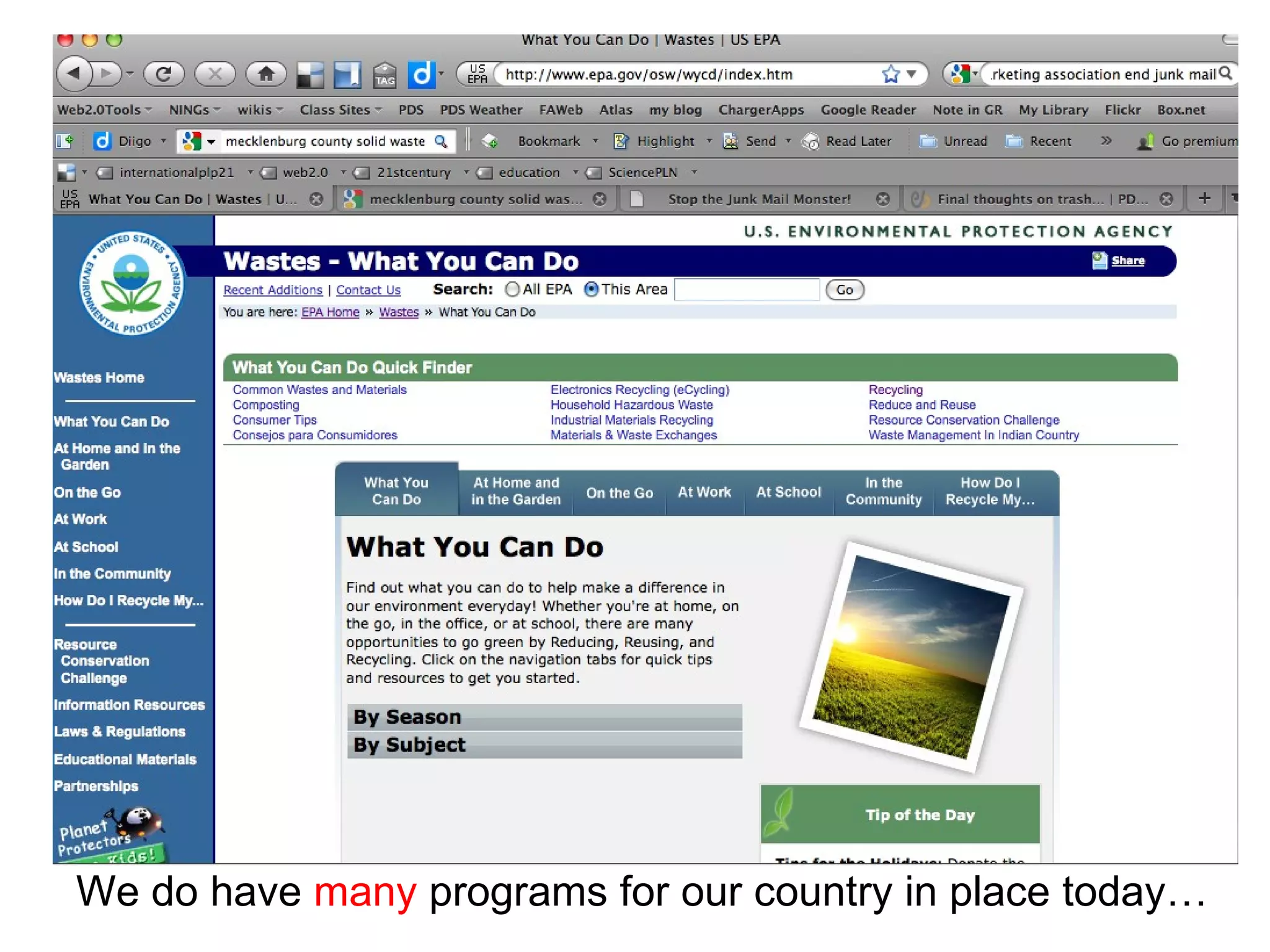Image resolution: width=1270 pixels, height=952 pixels.
Task: Click the browser Forward arrow button
Action: tap(107, 74)
